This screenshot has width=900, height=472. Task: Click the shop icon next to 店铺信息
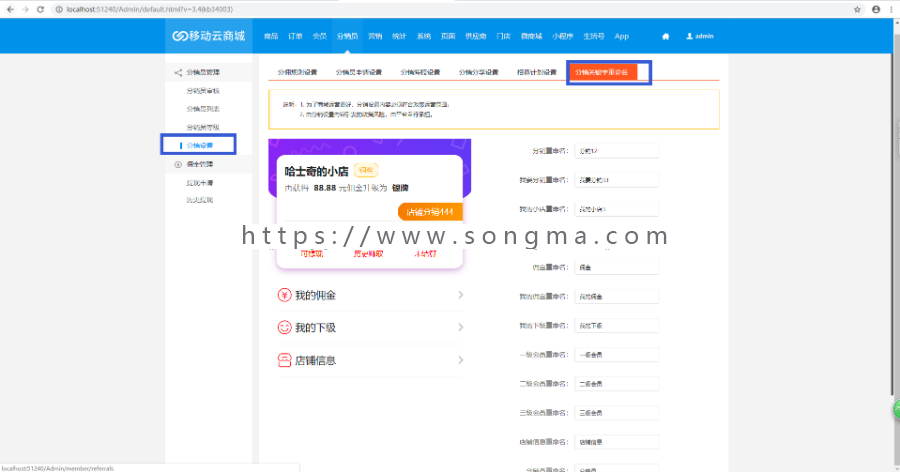click(284, 360)
